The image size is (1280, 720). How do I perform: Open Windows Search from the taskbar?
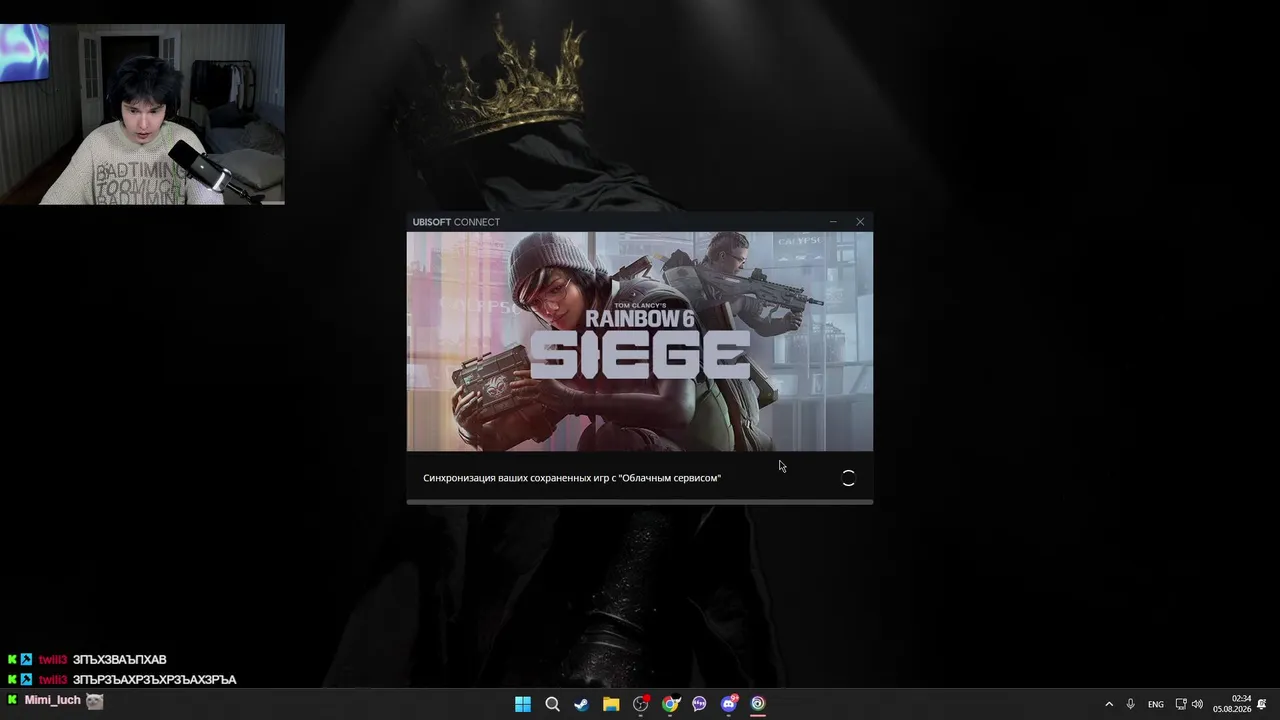point(552,704)
